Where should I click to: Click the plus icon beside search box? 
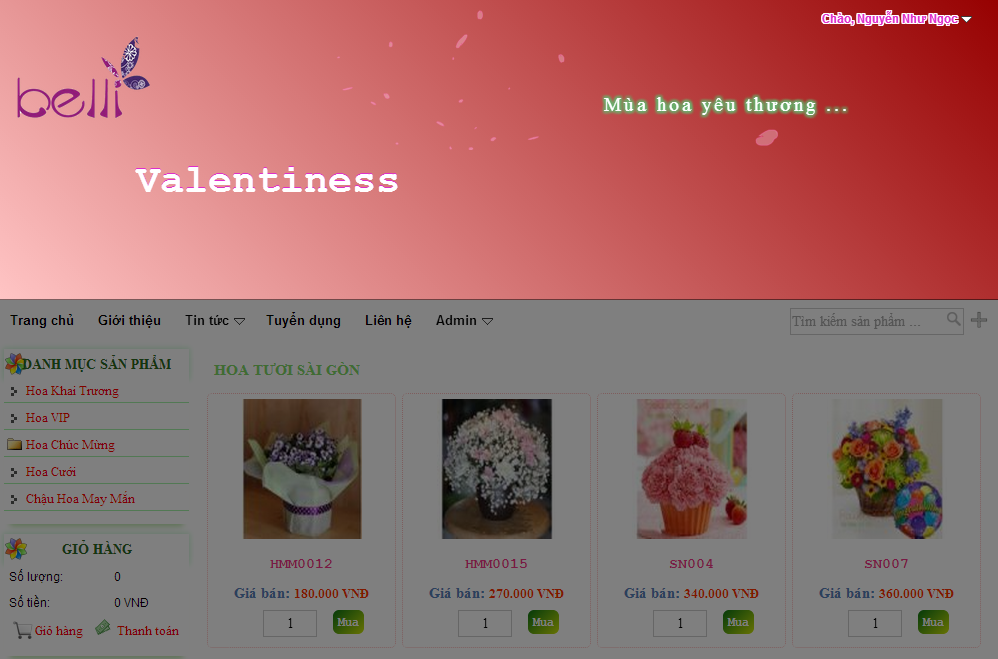[979, 320]
